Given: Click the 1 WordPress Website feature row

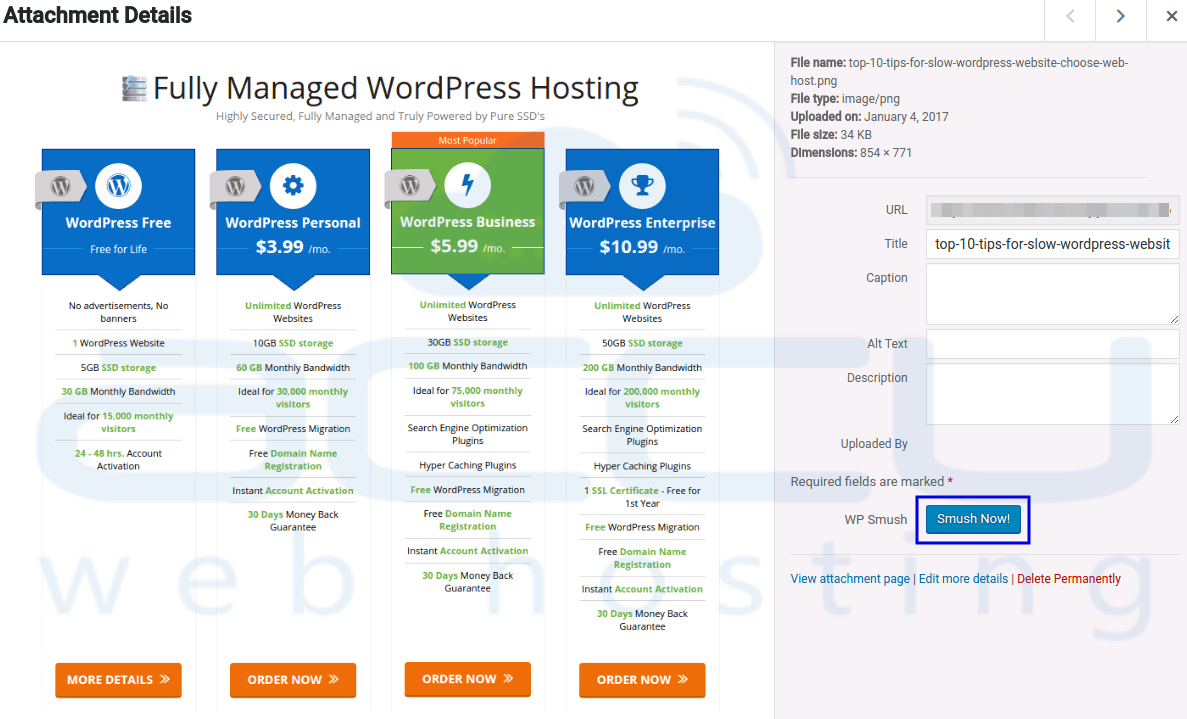Looking at the screenshot, I should 118,343.
